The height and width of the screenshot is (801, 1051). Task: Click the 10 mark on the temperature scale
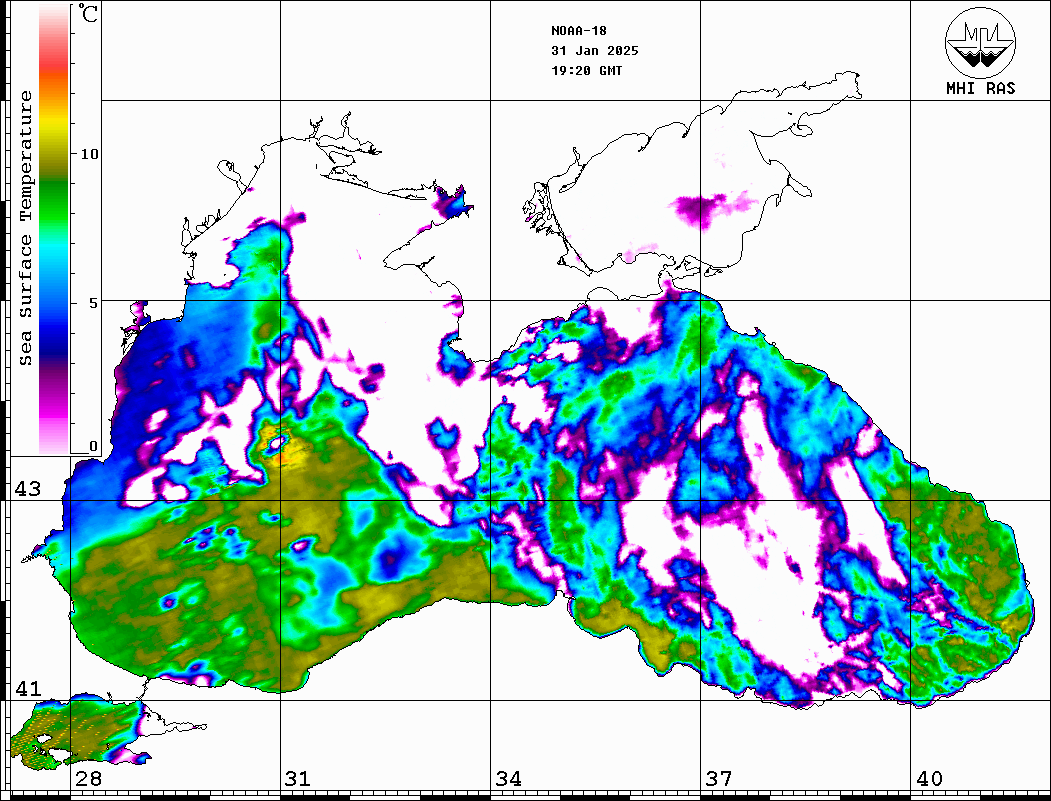click(89, 154)
